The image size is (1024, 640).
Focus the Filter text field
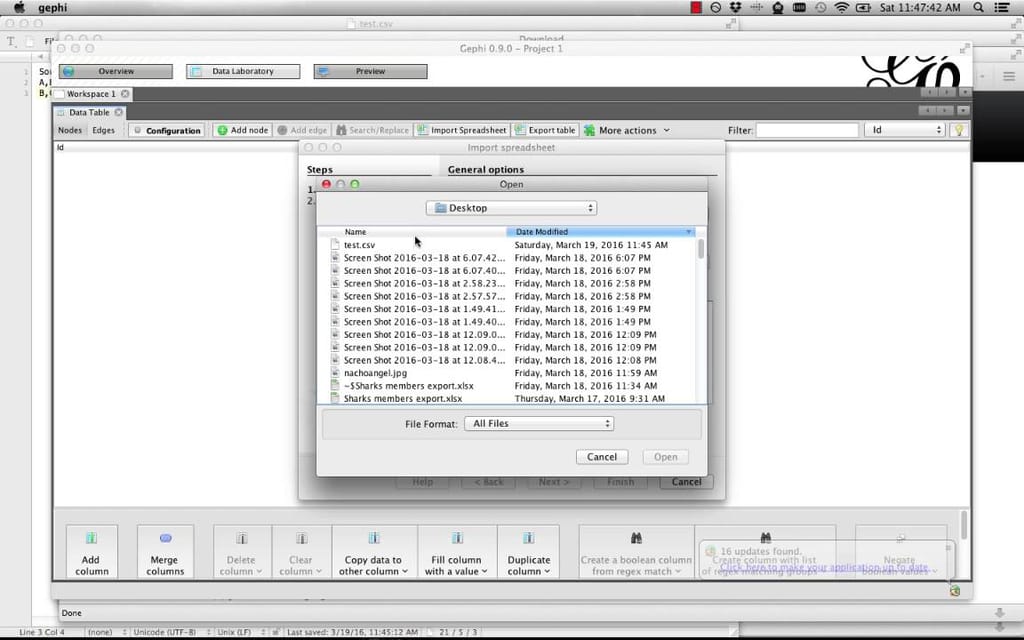tap(807, 130)
